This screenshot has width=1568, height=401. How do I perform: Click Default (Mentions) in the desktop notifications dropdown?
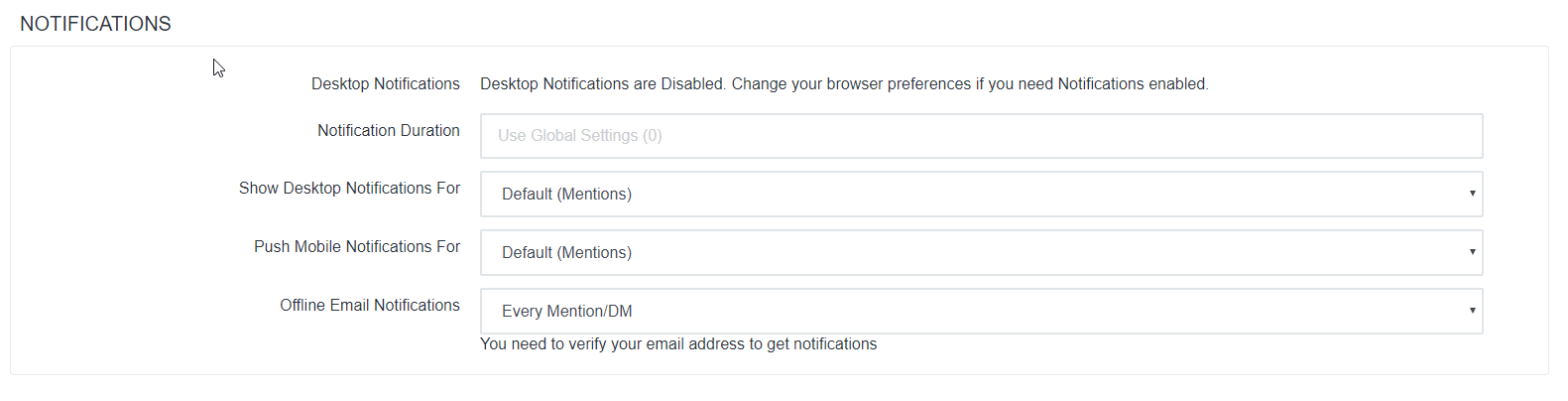[x=566, y=195]
